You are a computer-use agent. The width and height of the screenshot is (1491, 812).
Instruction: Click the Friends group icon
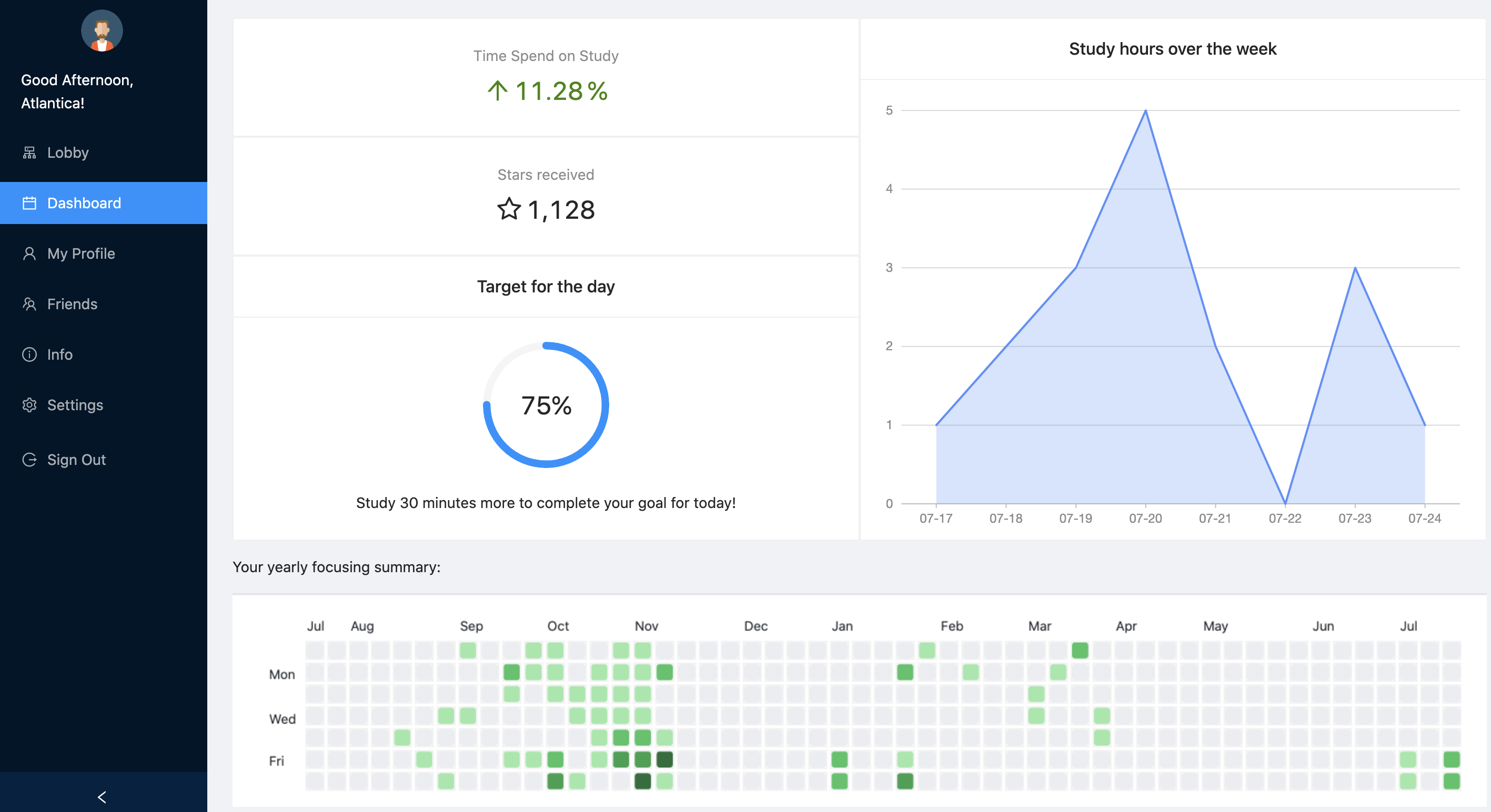(29, 304)
